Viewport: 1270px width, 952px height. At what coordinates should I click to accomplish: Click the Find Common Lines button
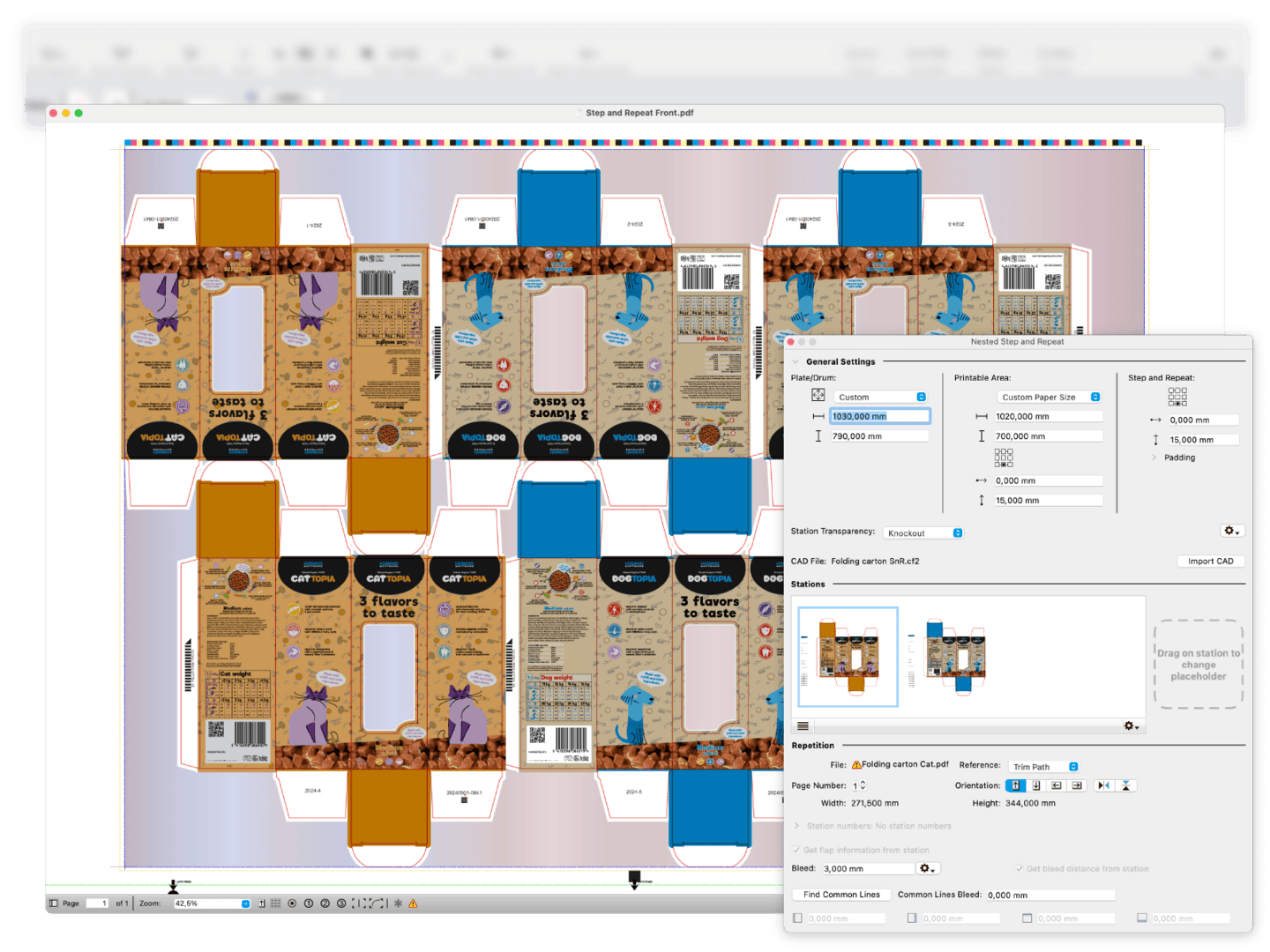[x=841, y=895]
